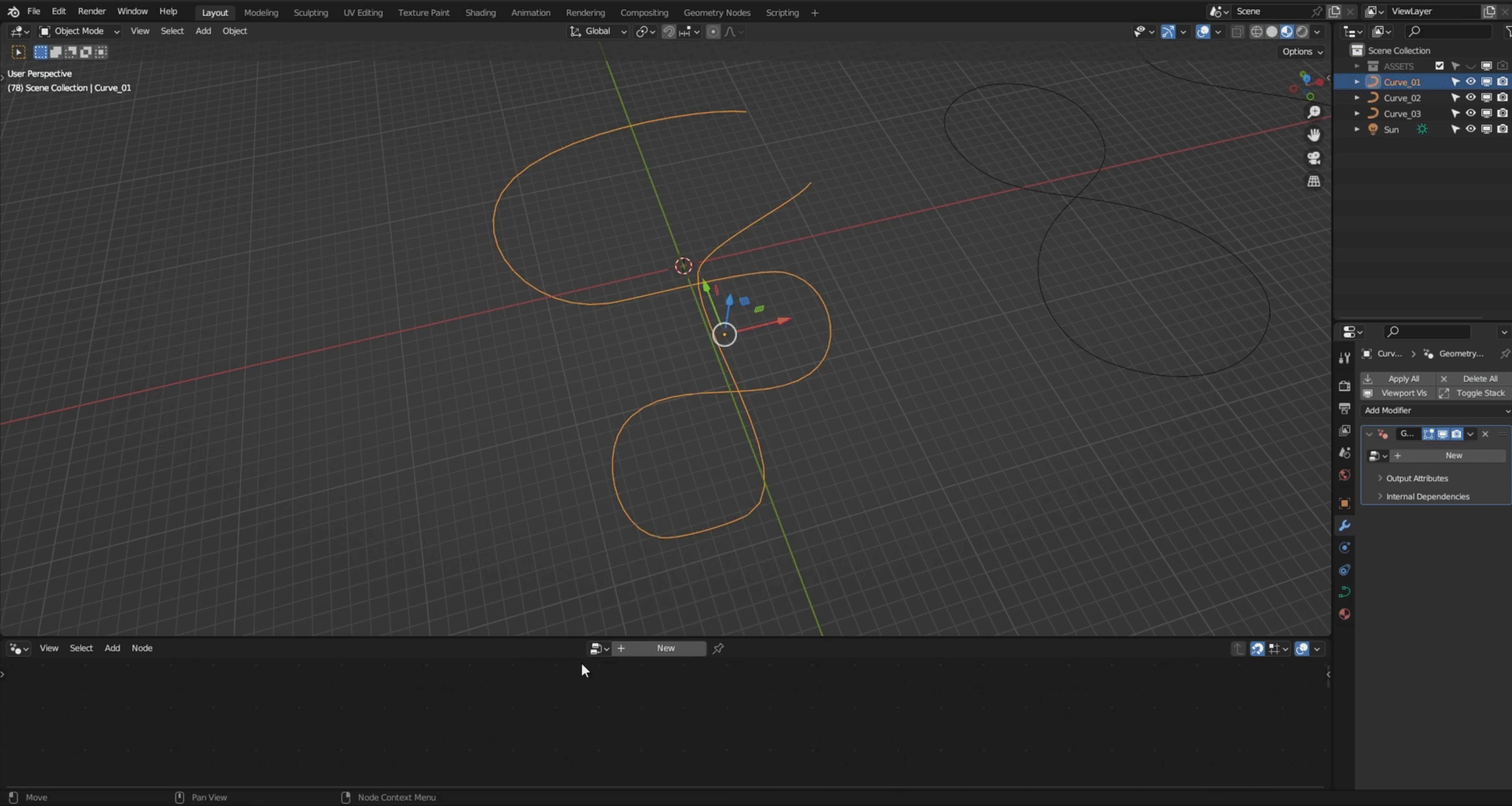Image resolution: width=1512 pixels, height=806 pixels.
Task: Pin the node tree with pin icon
Action: [x=718, y=649]
